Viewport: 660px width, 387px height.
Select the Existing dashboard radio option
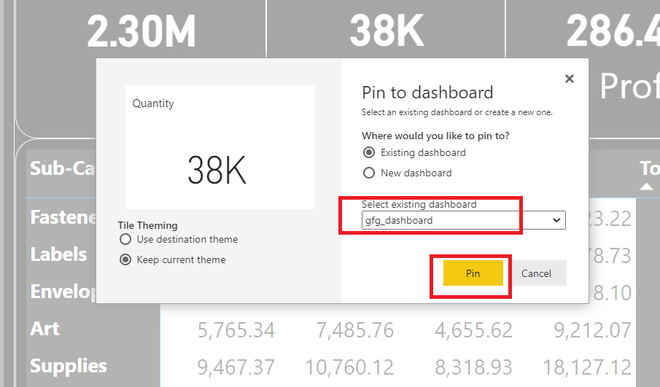pyautogui.click(x=369, y=152)
